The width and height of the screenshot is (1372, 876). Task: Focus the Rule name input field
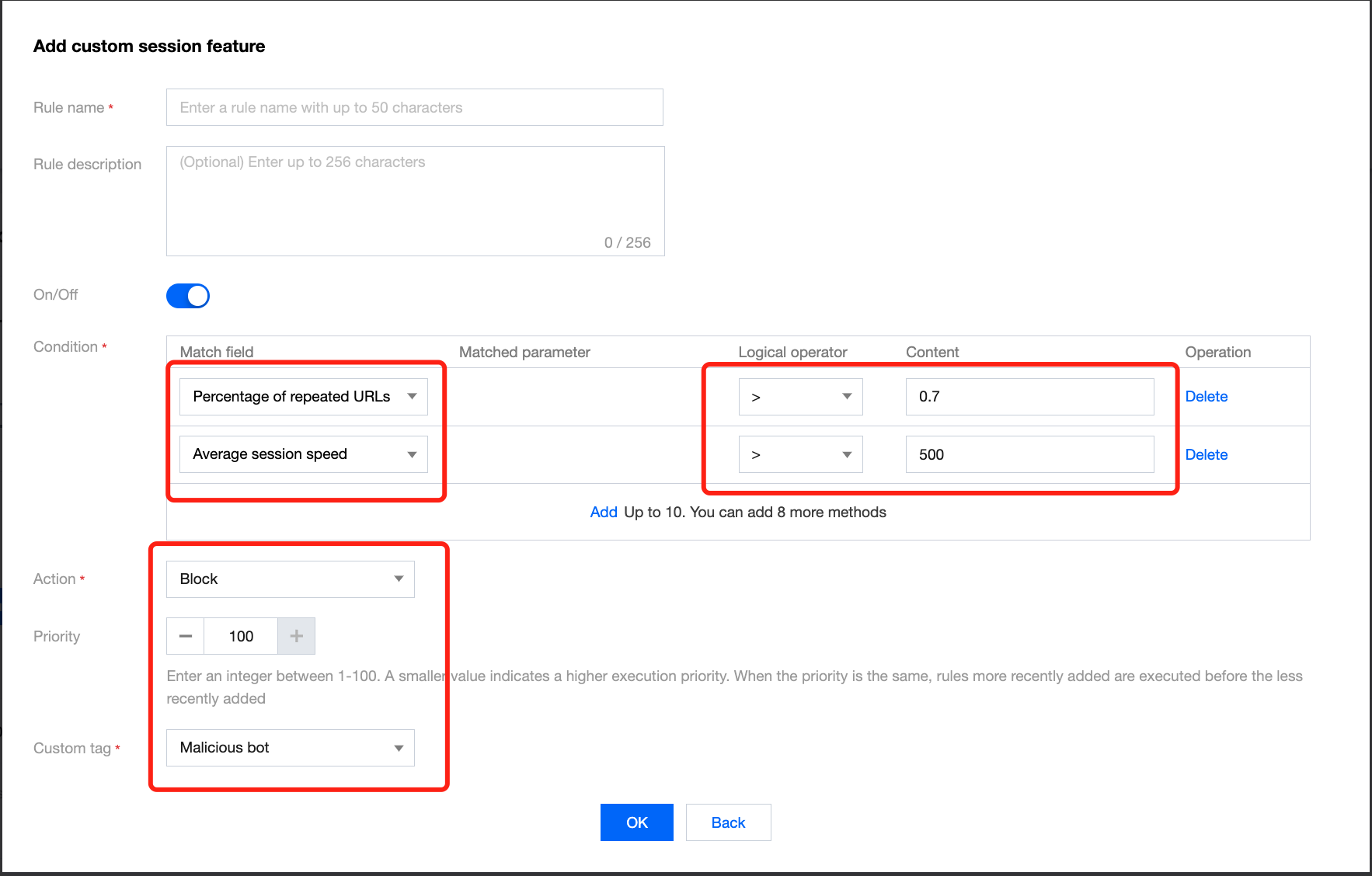(x=414, y=107)
